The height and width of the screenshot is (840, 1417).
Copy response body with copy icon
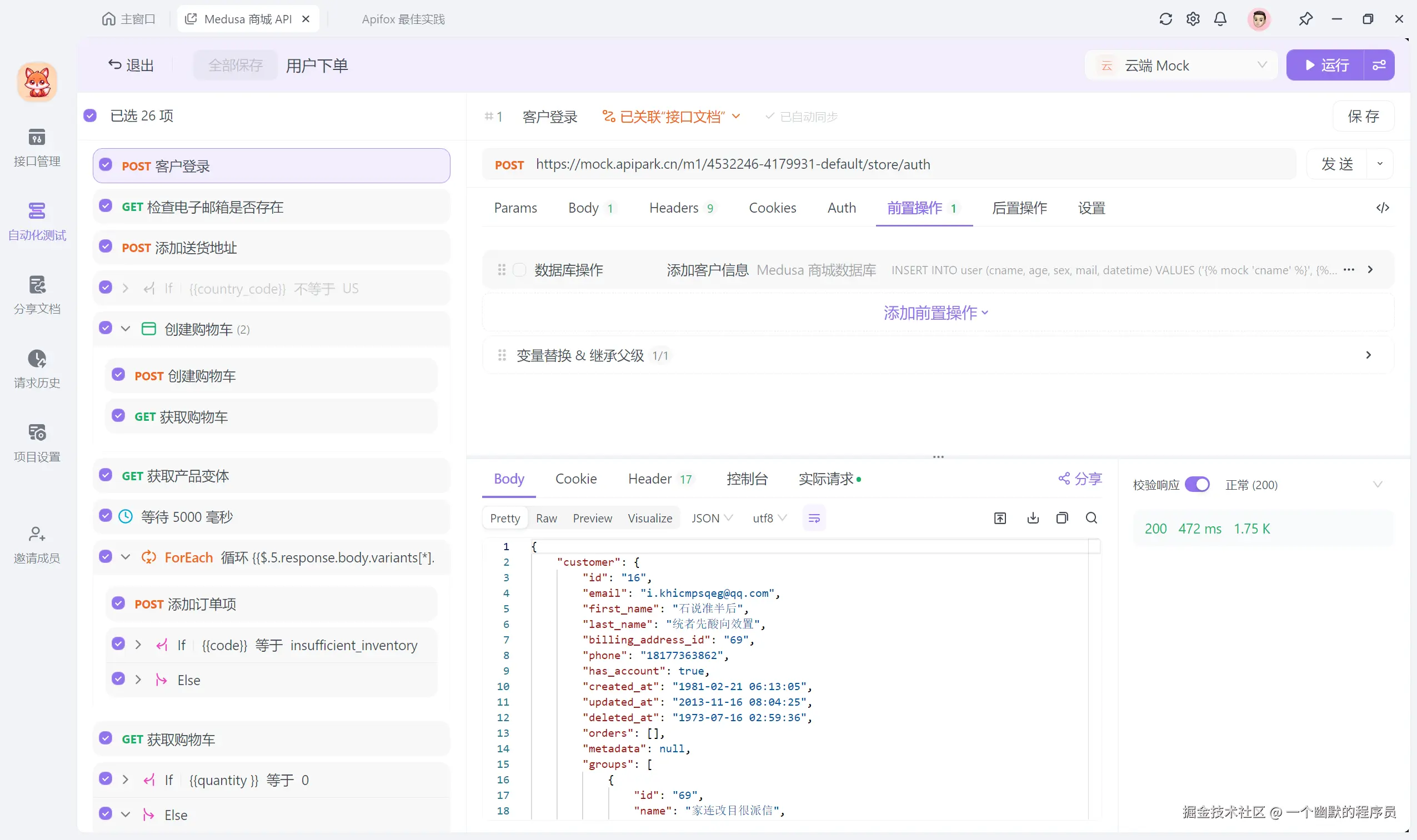pyautogui.click(x=1062, y=518)
